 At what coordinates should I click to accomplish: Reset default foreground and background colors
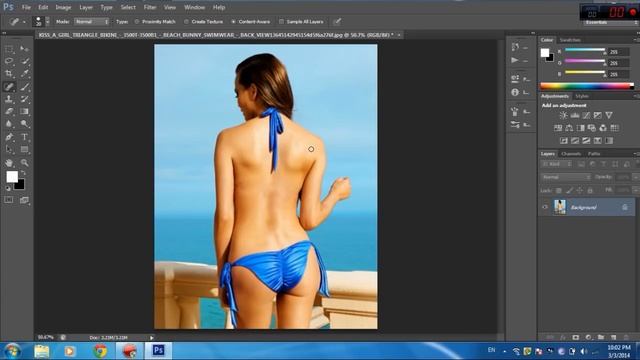[8, 188]
